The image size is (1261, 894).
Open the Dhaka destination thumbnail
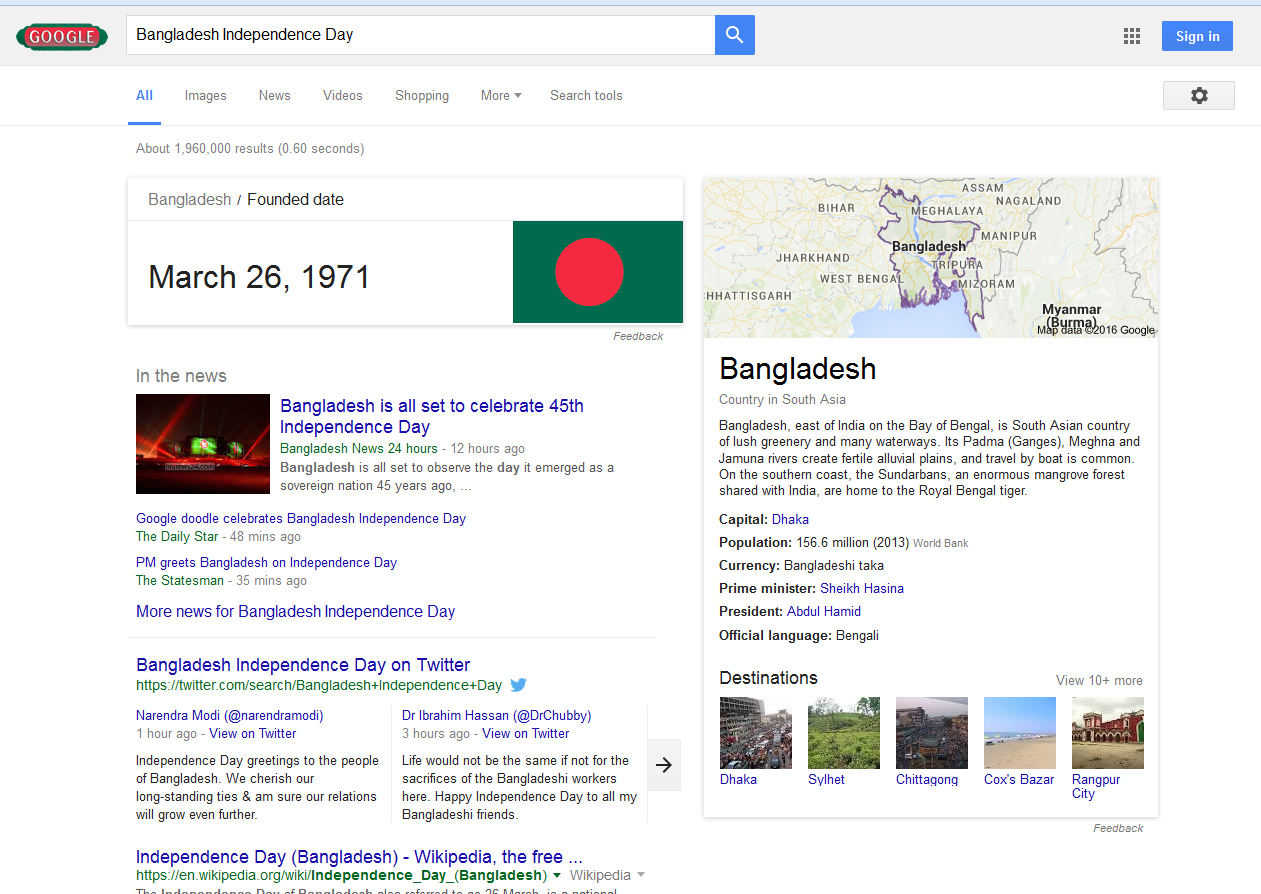755,733
